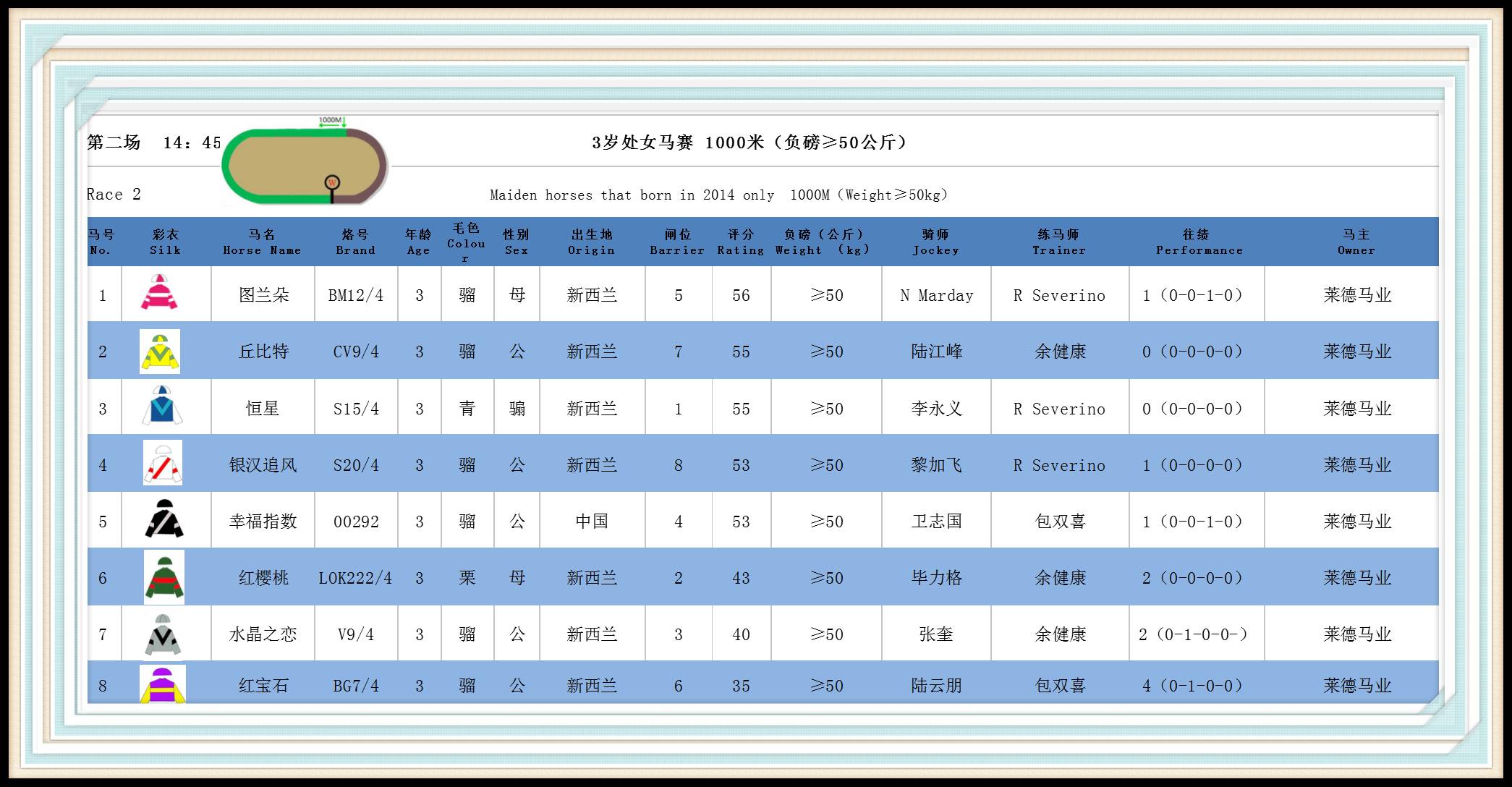Click the 1000M start marker on track
The height and width of the screenshot is (787, 1512).
(x=332, y=122)
